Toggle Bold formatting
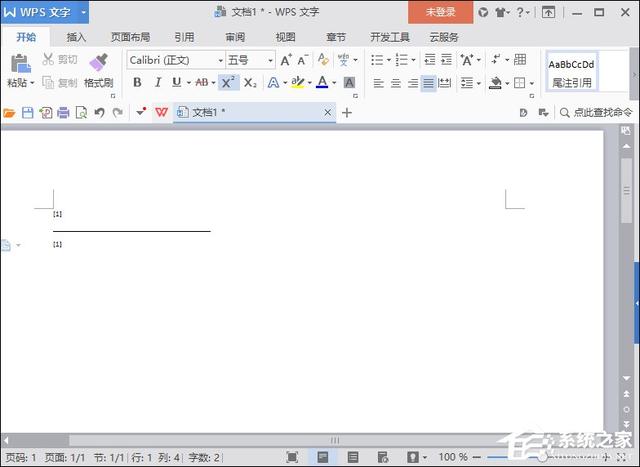Viewport: 640px width, 467px height. click(x=138, y=83)
